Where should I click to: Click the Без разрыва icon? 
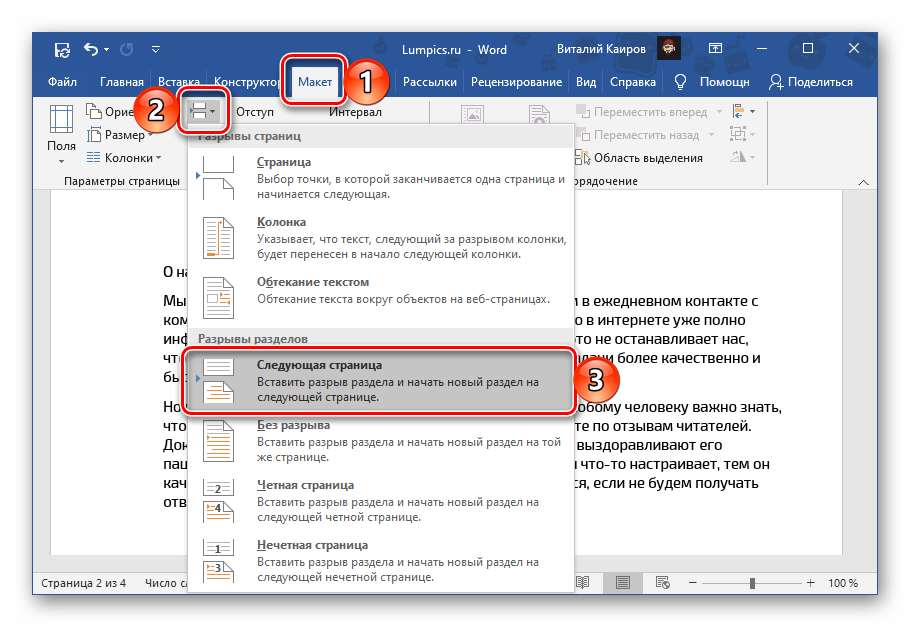[218, 441]
